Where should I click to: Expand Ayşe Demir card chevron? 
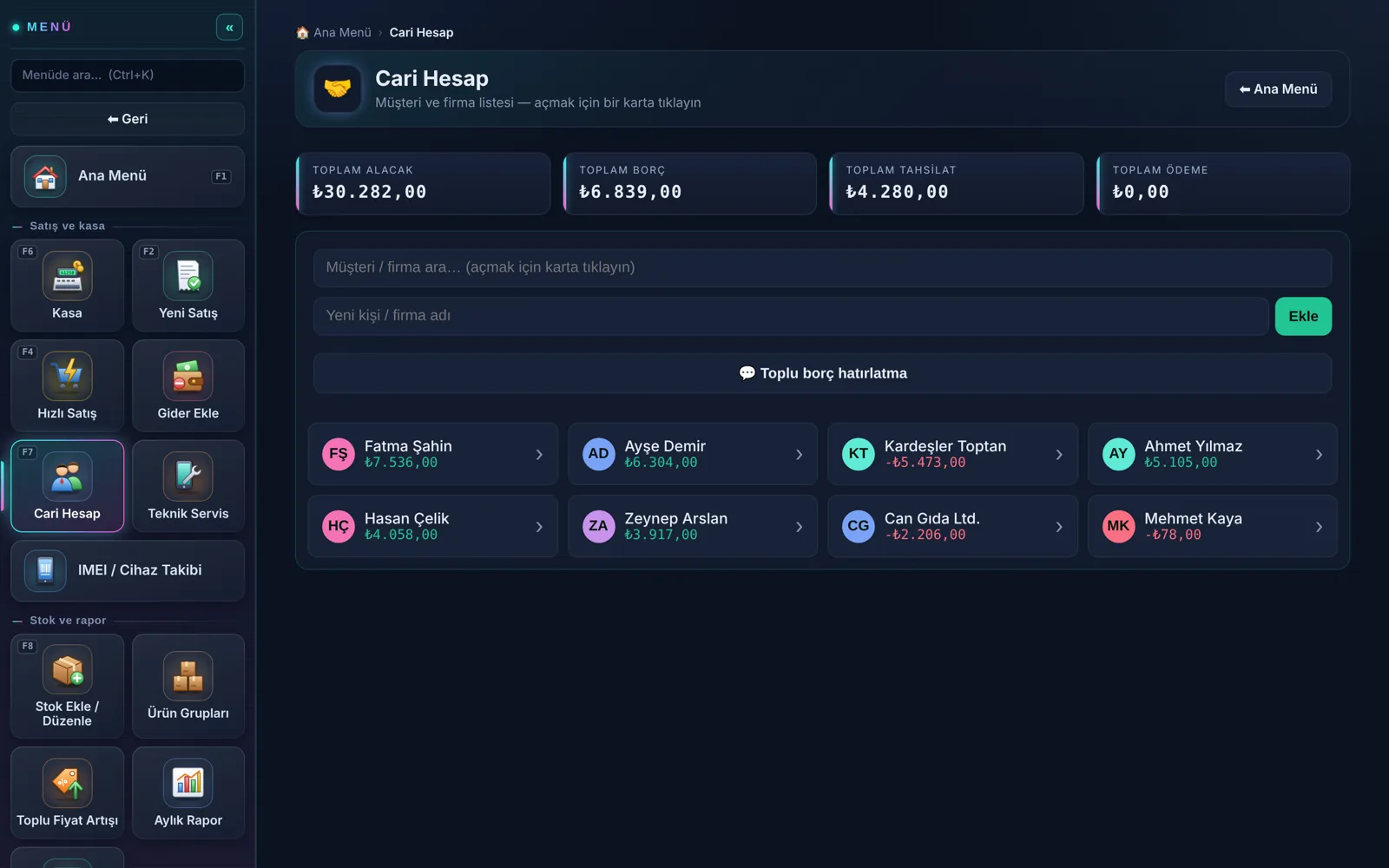[799, 454]
